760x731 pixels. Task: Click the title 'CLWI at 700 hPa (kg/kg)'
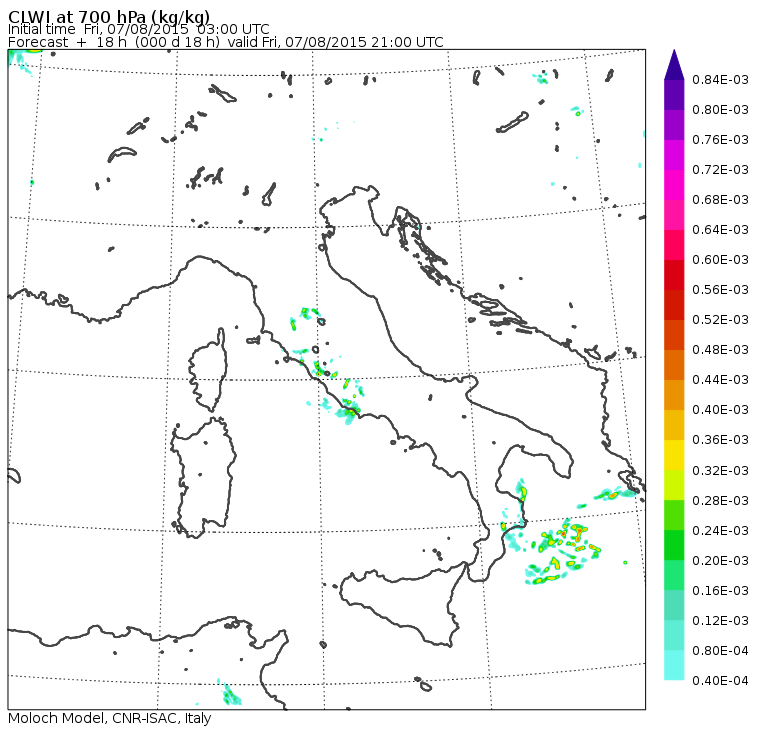tap(109, 16)
